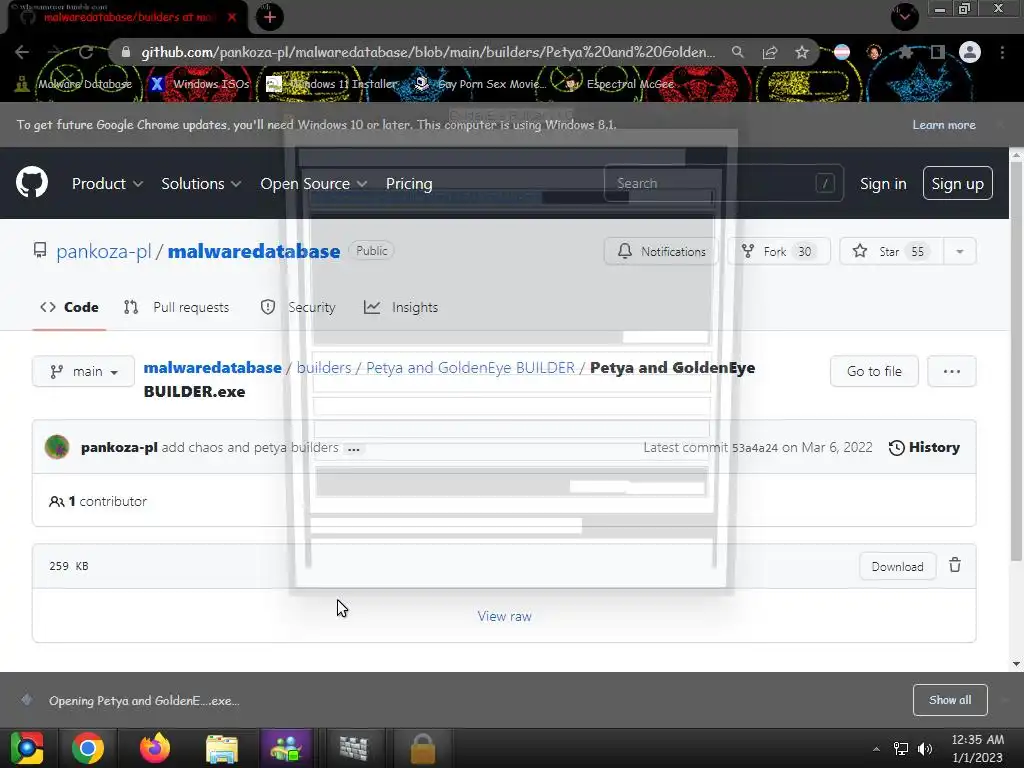Open the padlock app on the taskbar
This screenshot has height=768, width=1024.
click(x=423, y=748)
